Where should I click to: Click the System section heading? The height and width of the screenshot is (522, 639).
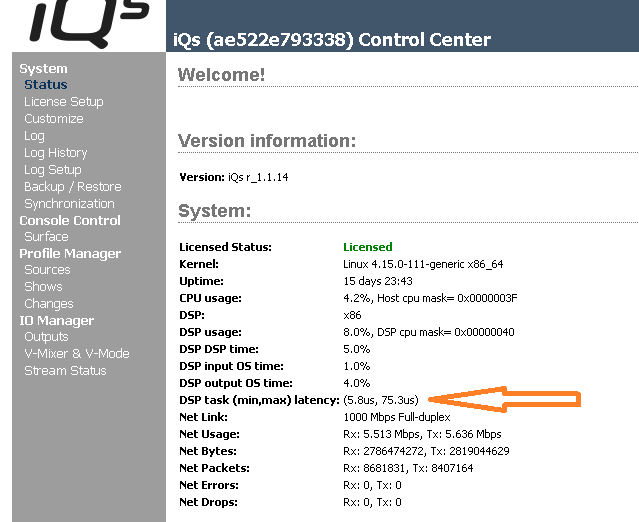(43, 68)
